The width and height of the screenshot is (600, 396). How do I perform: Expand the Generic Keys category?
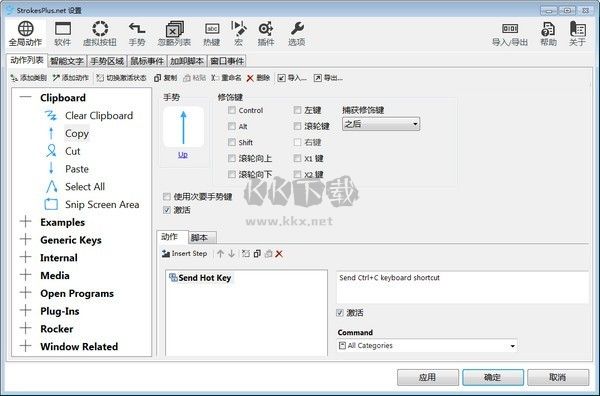tap(26, 240)
